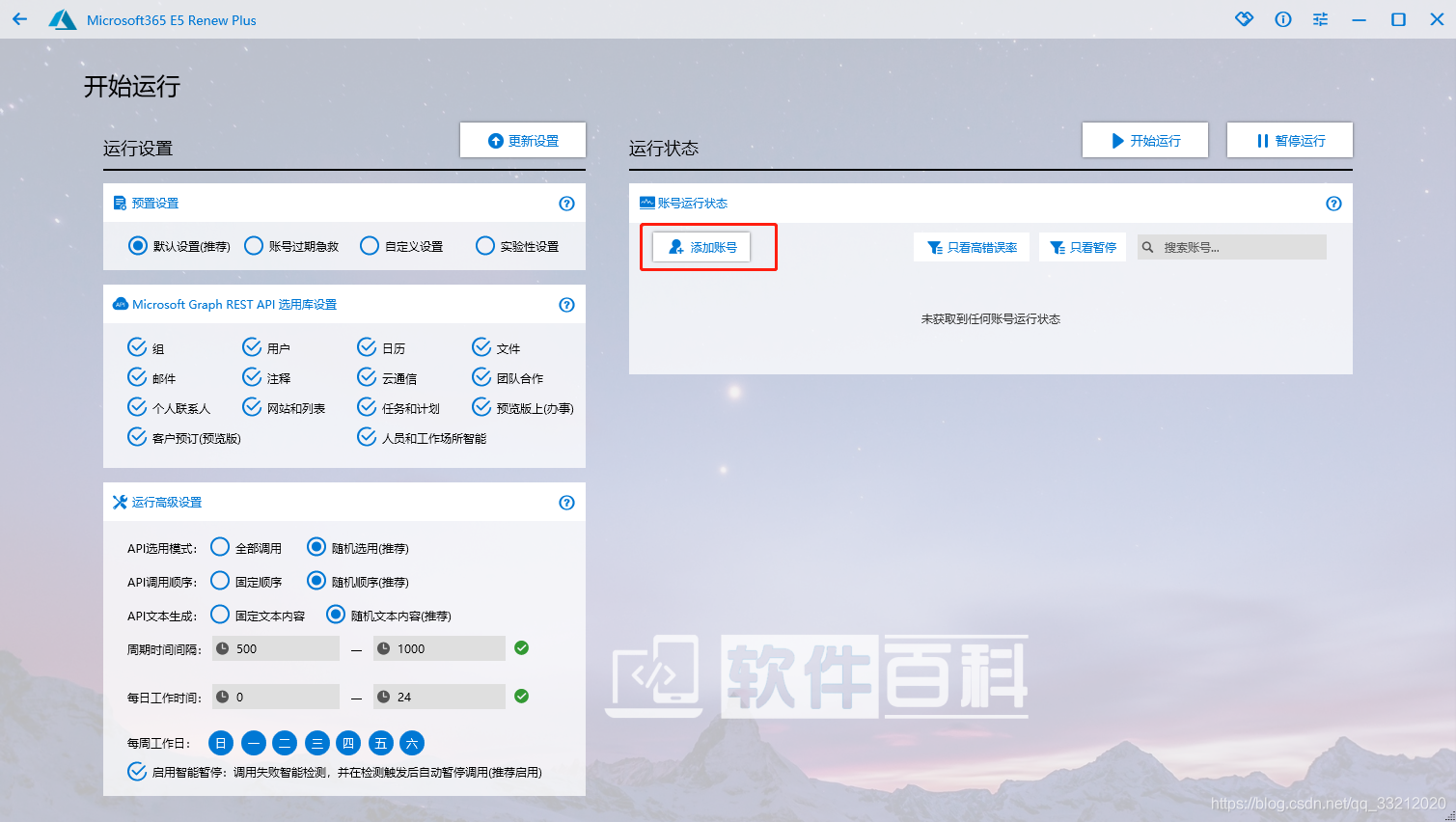Click the heart handshake icon in title bar
Image resolution: width=1456 pixels, height=822 pixels.
click(1244, 19)
